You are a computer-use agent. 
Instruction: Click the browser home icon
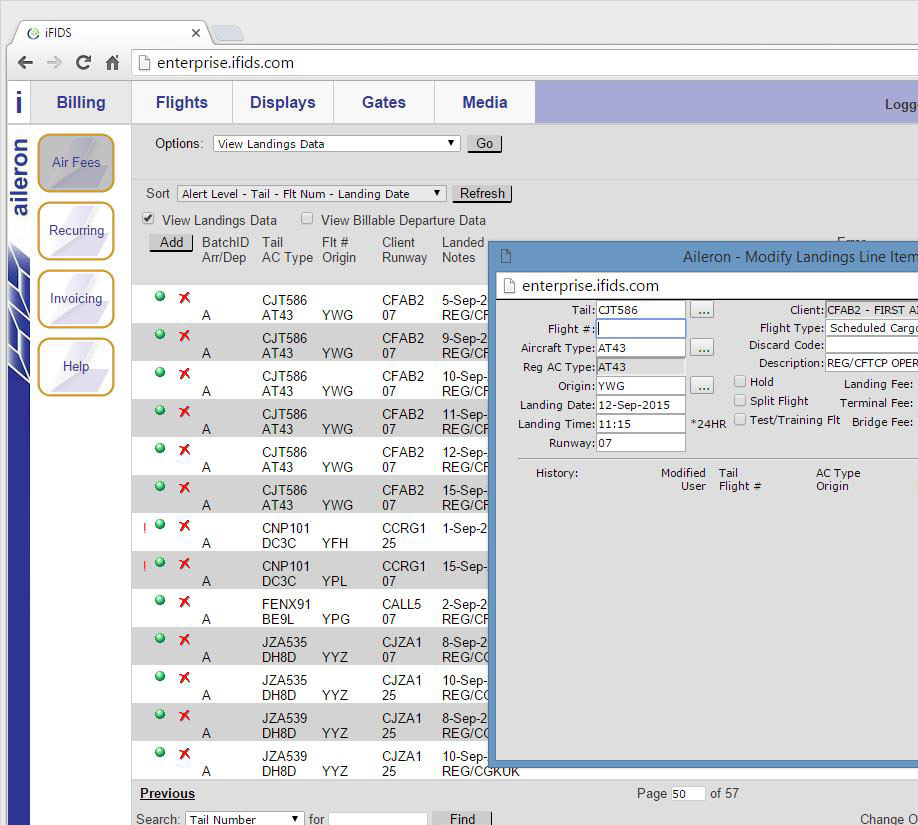click(x=112, y=63)
